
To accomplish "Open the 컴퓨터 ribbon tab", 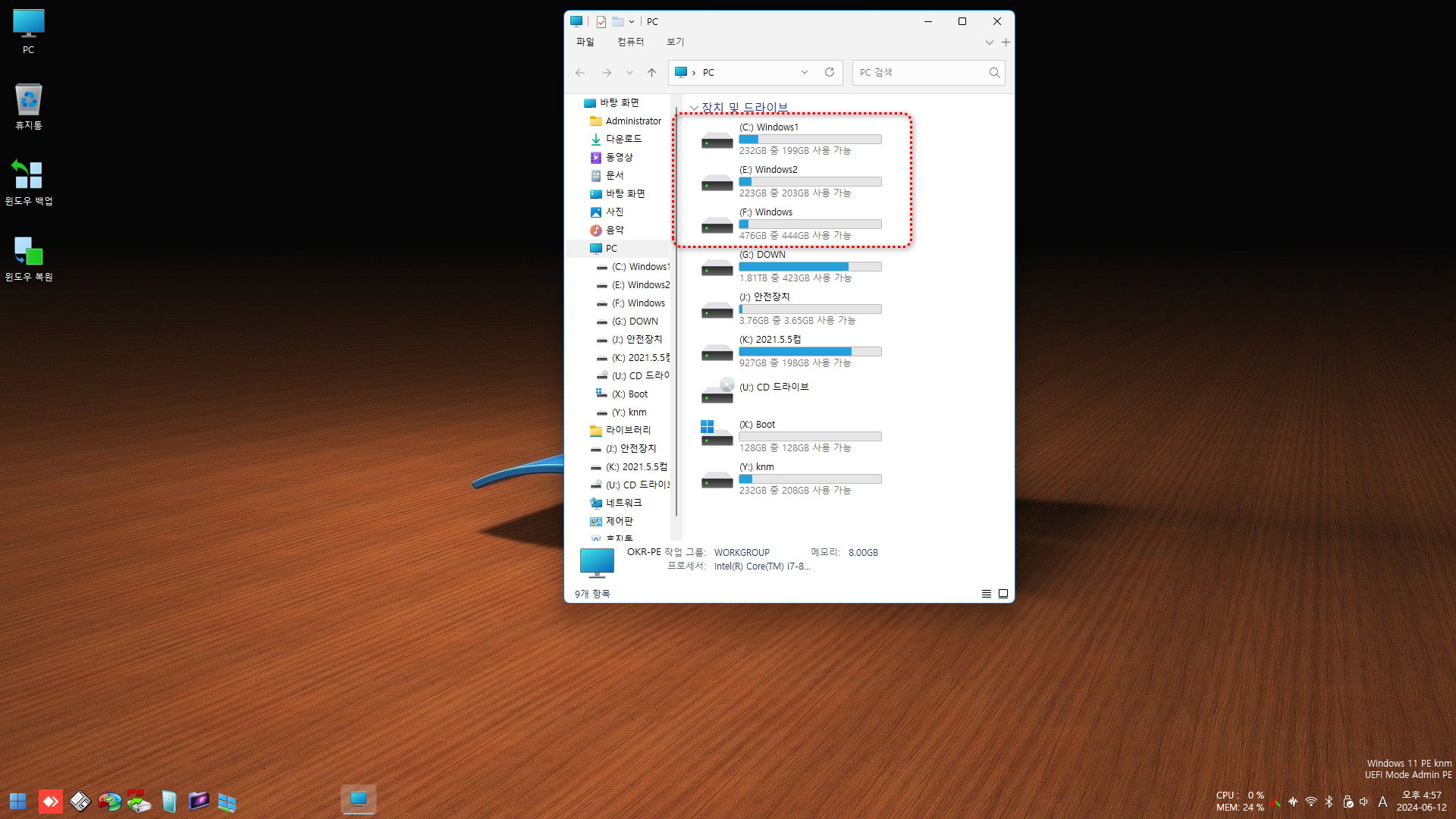I will click(x=630, y=42).
